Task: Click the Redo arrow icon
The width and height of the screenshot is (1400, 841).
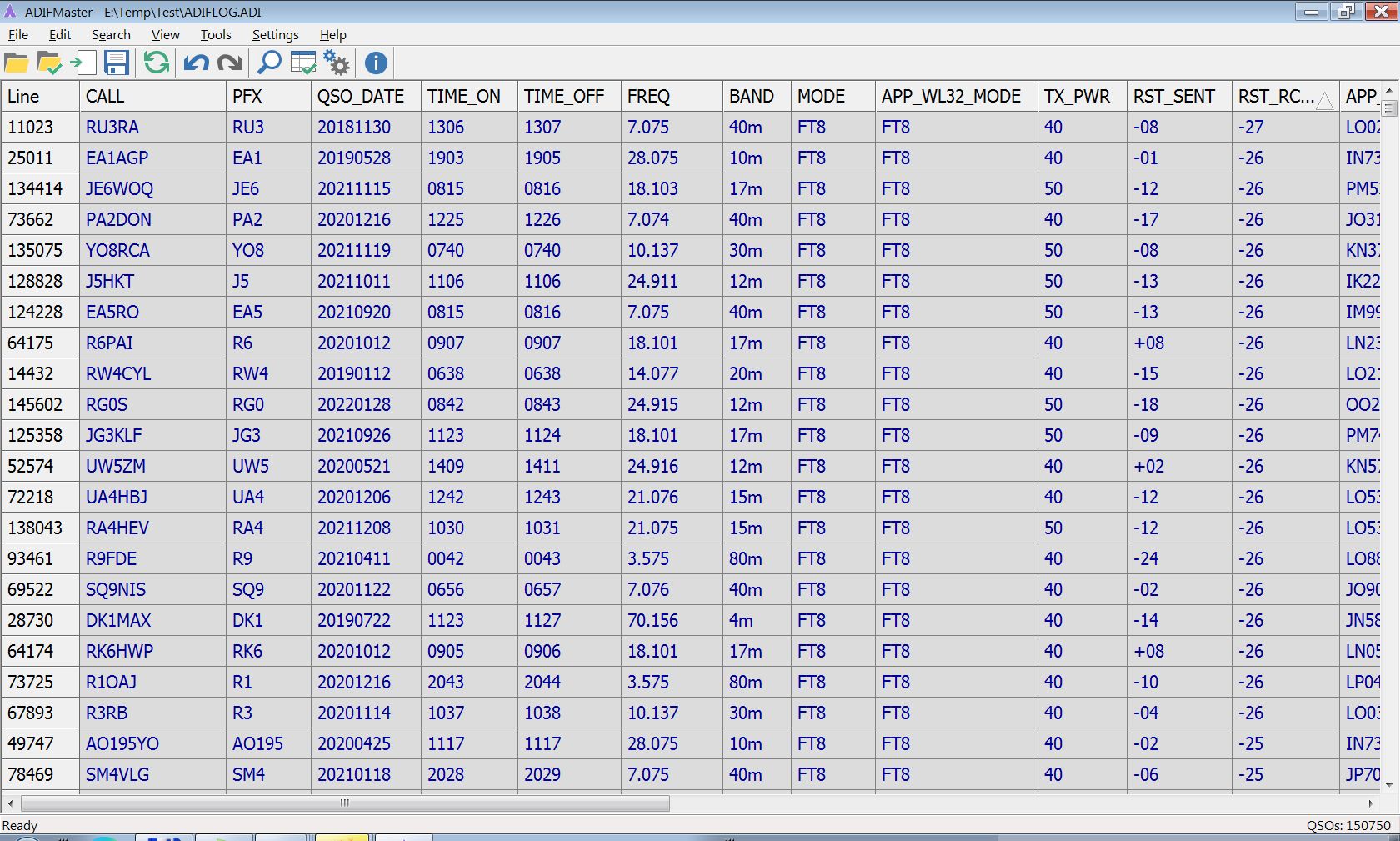Action: 230,63
